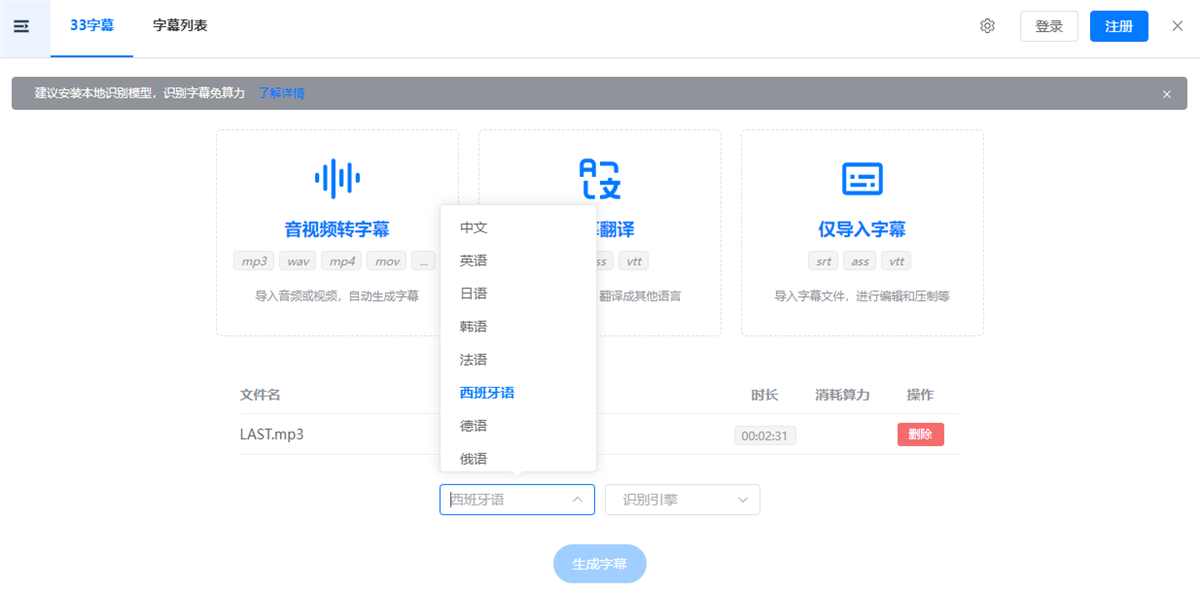
Task: Open the settings gear
Action: [x=987, y=26]
